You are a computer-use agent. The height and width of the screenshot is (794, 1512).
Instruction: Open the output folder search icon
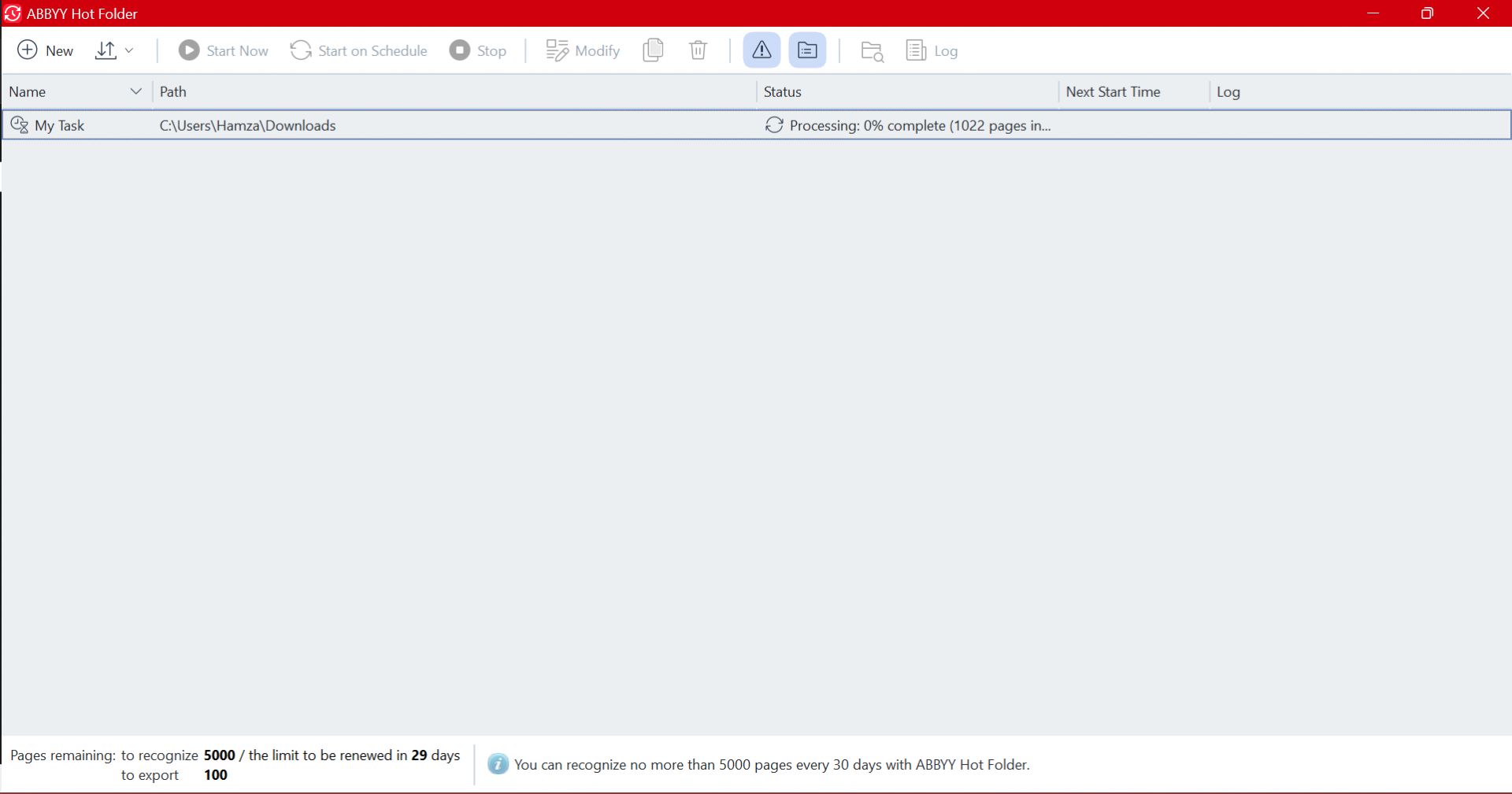(872, 50)
